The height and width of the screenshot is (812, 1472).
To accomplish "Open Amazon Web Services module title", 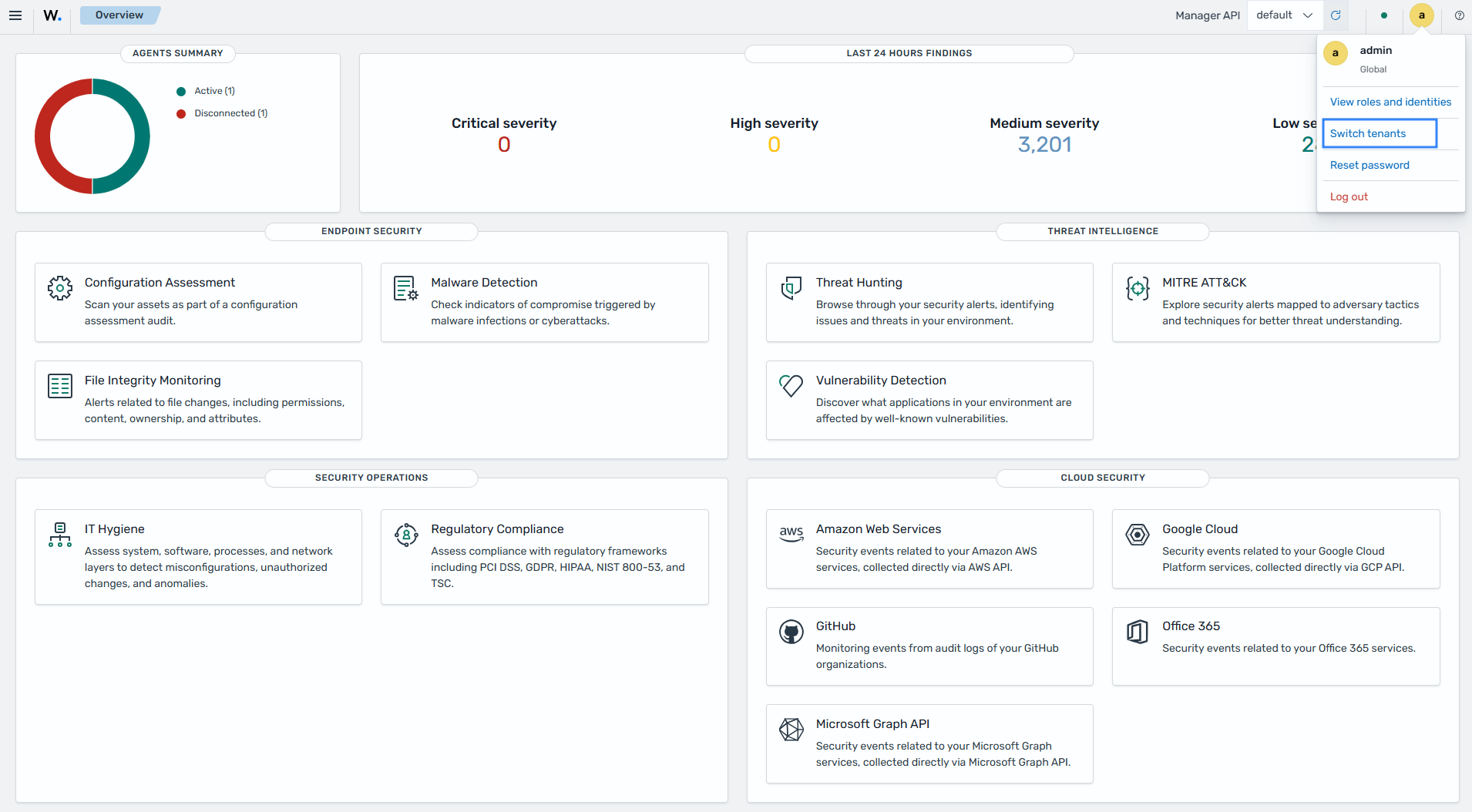I will pyautogui.click(x=879, y=529).
